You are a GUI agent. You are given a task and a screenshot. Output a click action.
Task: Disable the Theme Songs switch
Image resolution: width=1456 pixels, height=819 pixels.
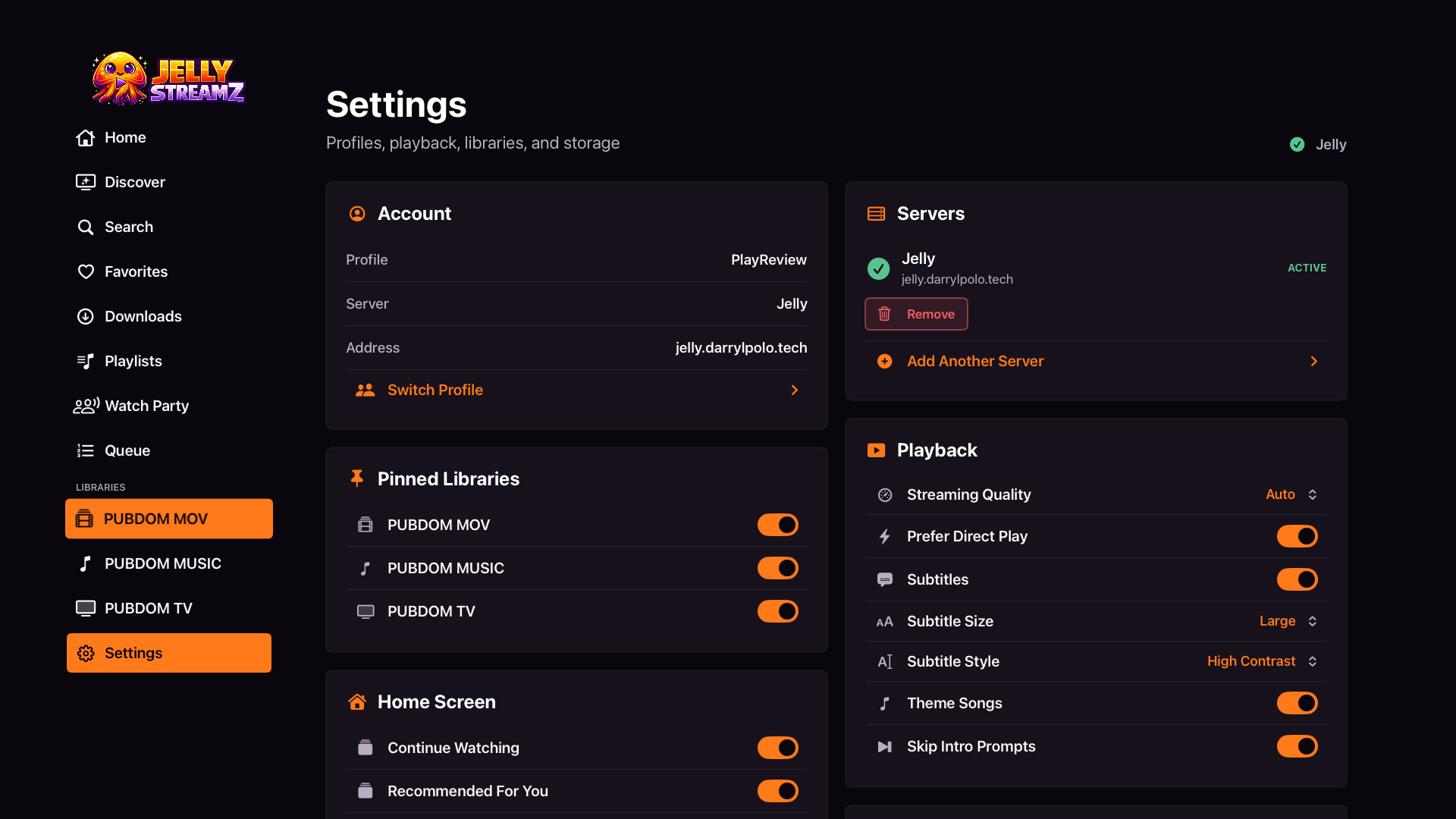(1298, 703)
